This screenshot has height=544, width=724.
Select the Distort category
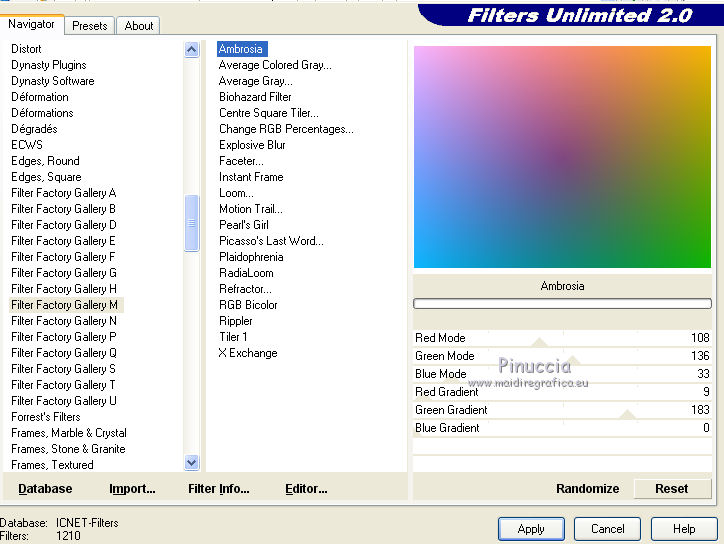pos(26,49)
